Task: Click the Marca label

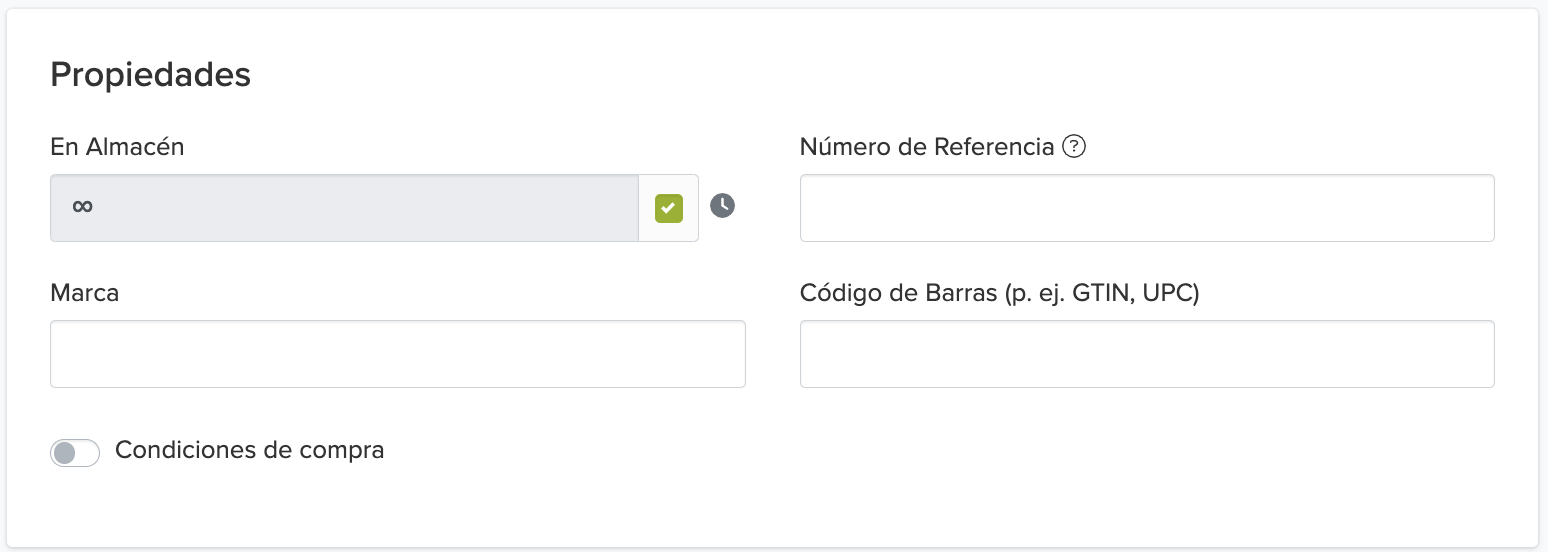Action: coord(84,293)
